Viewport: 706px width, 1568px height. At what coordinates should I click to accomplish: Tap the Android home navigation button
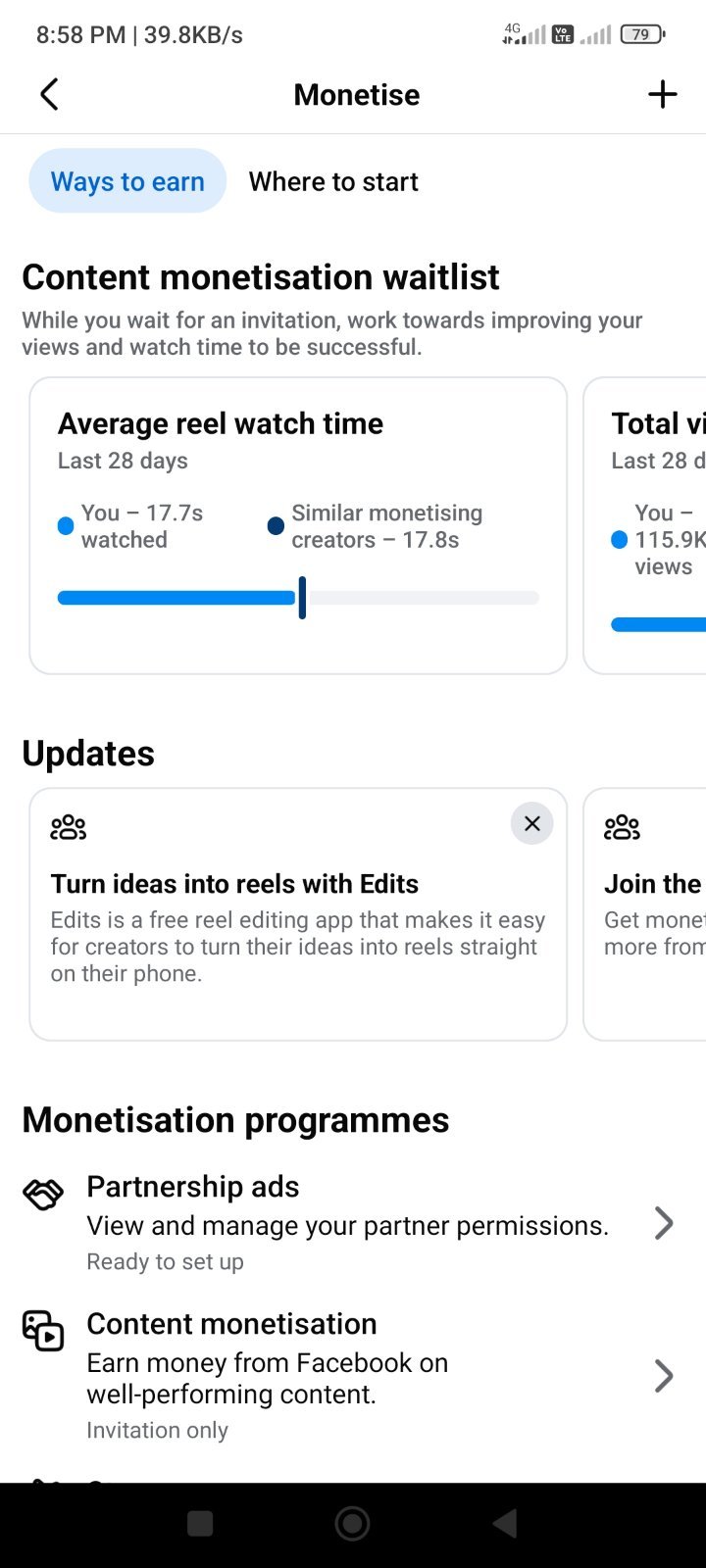click(352, 1524)
